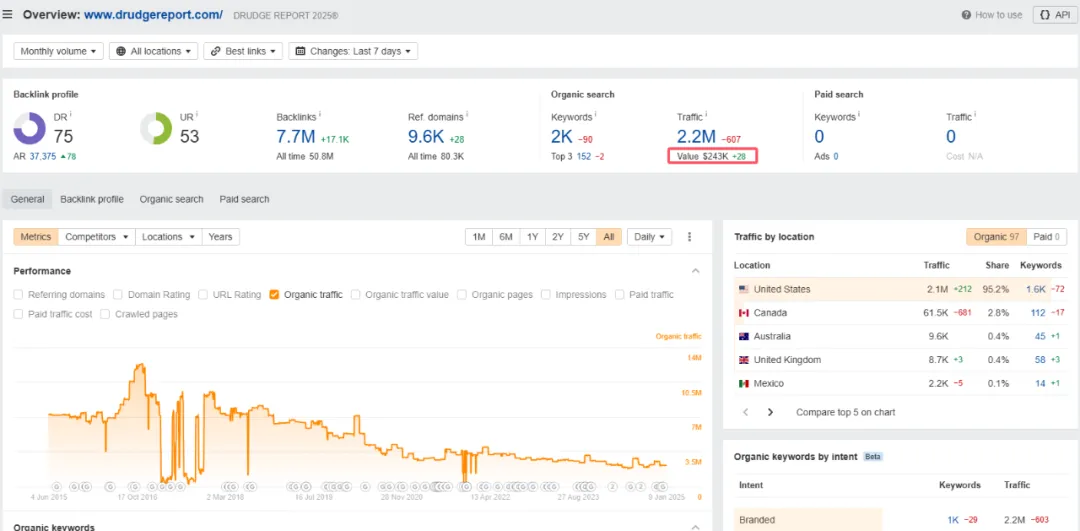Screen dimensions: 1080x531
Task: Click the G update marker near 4 Jun 2015
Action: click(56, 486)
